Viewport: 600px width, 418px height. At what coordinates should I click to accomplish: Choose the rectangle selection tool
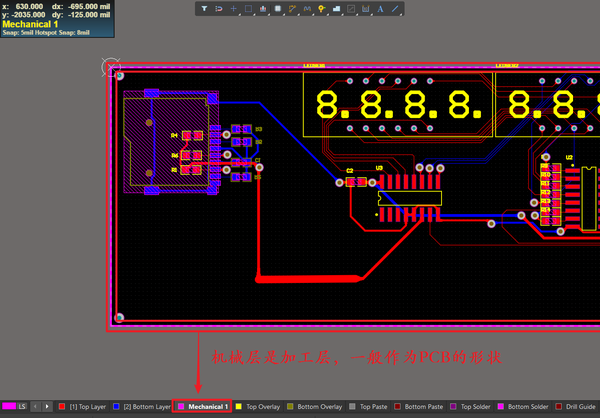click(x=248, y=9)
